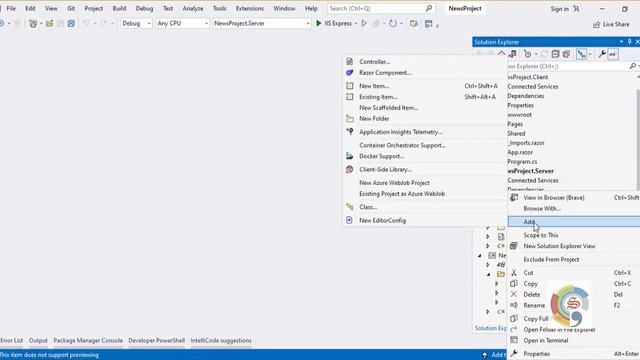Click Show All Files icon
The height and width of the screenshot is (360, 640).
[566, 54]
